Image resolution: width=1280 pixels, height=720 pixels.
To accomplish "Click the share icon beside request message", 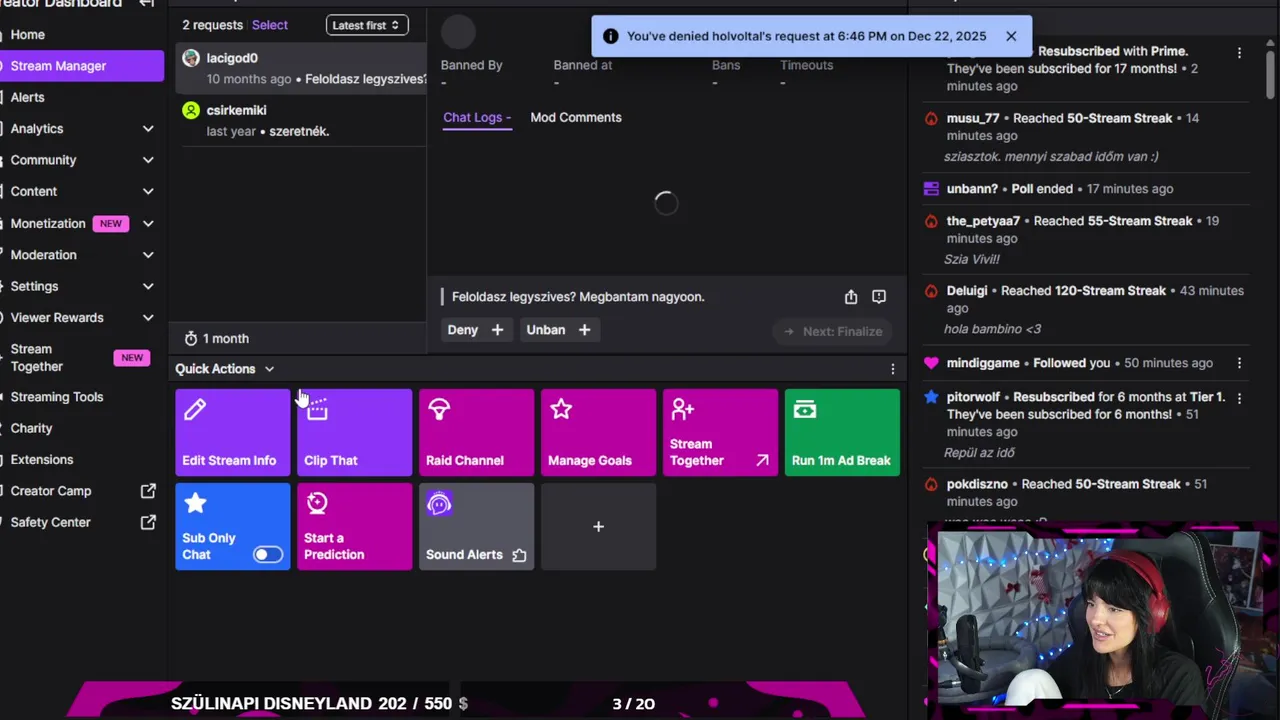I will (x=851, y=297).
